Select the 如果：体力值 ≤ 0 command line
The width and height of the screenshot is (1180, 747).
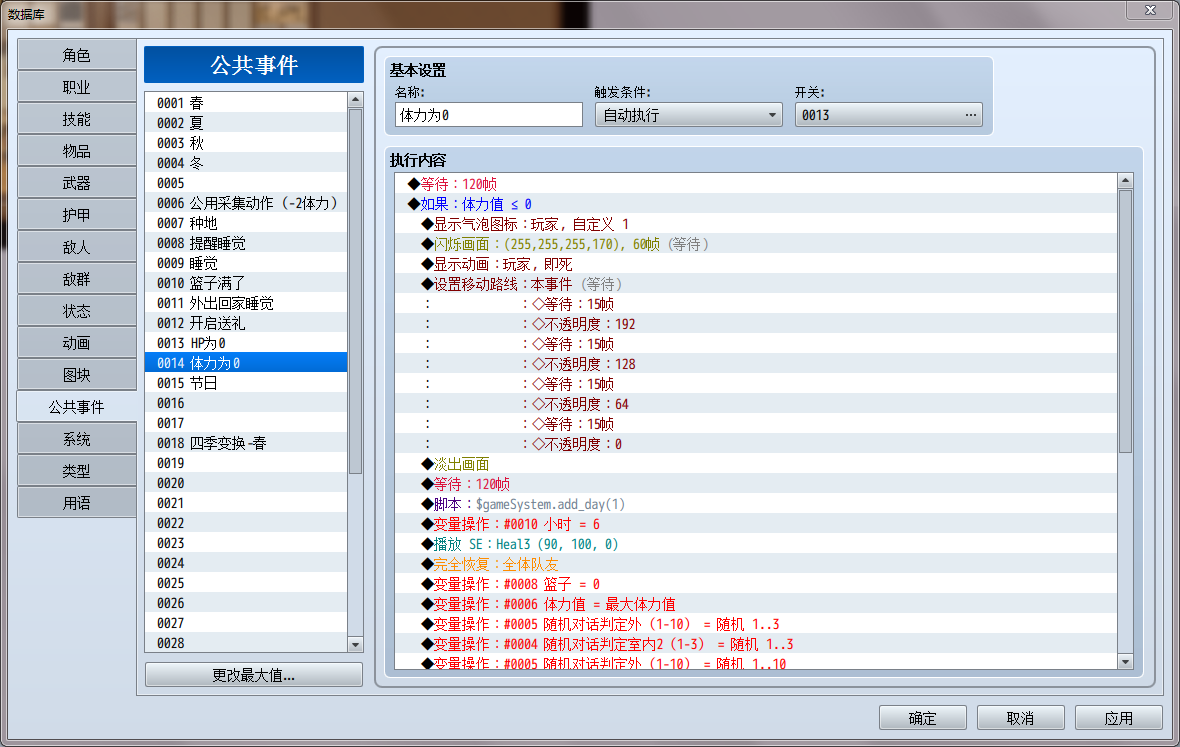coord(756,204)
